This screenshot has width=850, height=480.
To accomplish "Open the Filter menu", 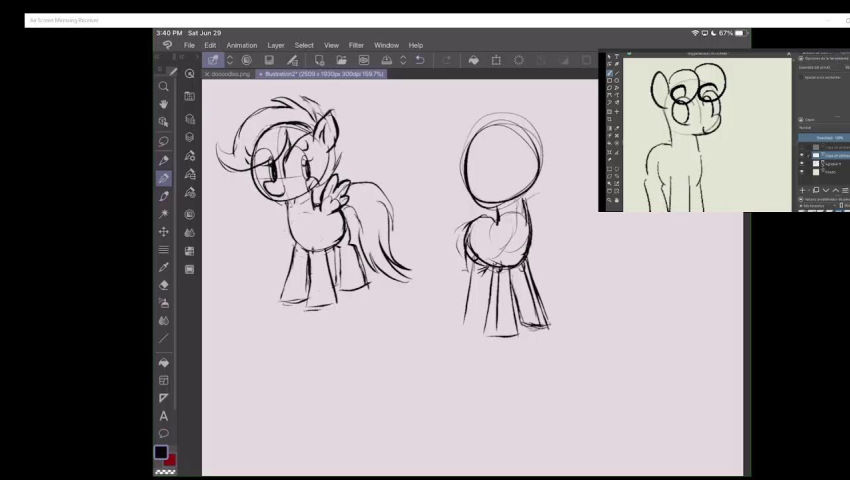I will [356, 45].
